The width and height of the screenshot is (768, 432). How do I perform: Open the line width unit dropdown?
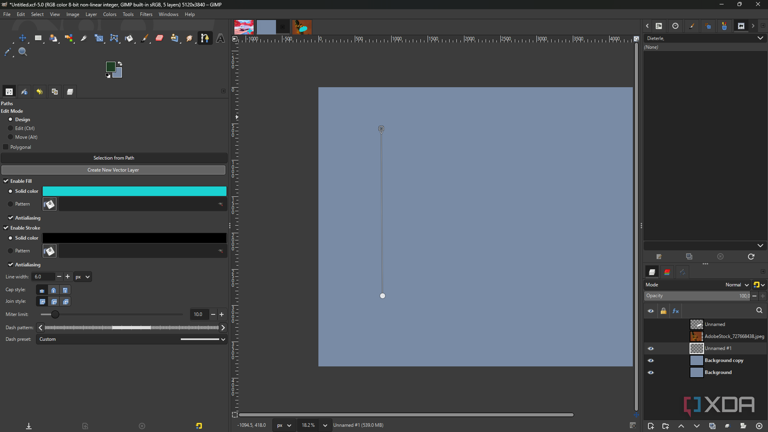tap(83, 277)
